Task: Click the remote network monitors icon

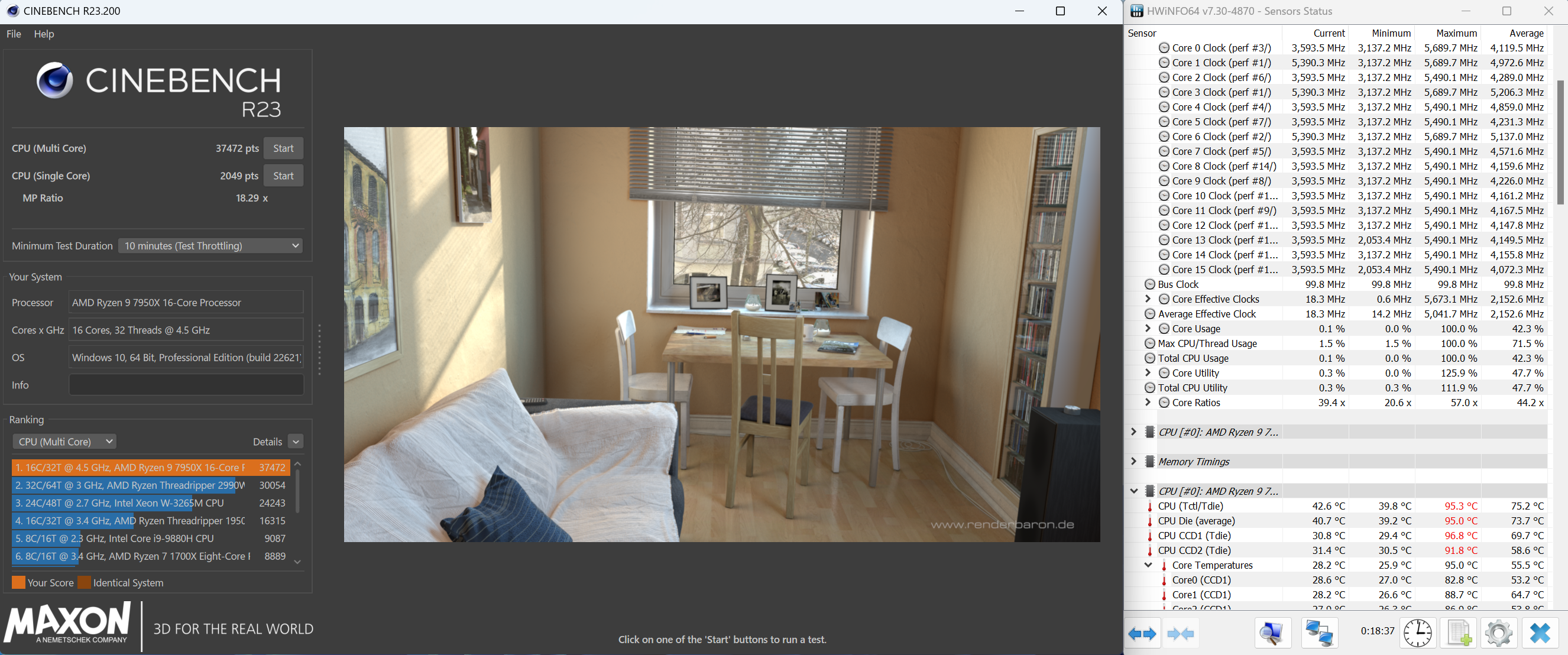Action: [x=1319, y=634]
